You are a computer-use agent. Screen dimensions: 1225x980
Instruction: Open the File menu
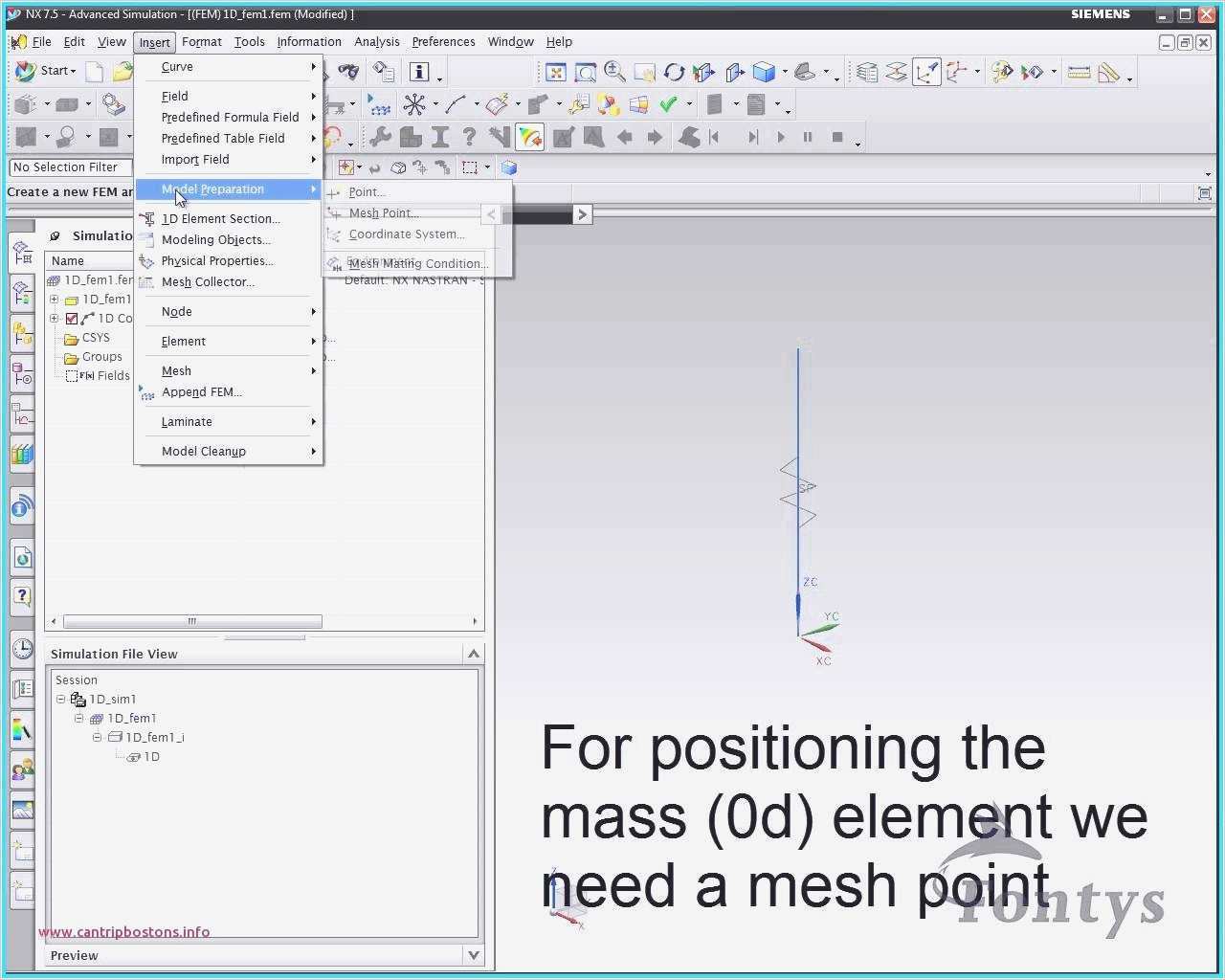[41, 42]
